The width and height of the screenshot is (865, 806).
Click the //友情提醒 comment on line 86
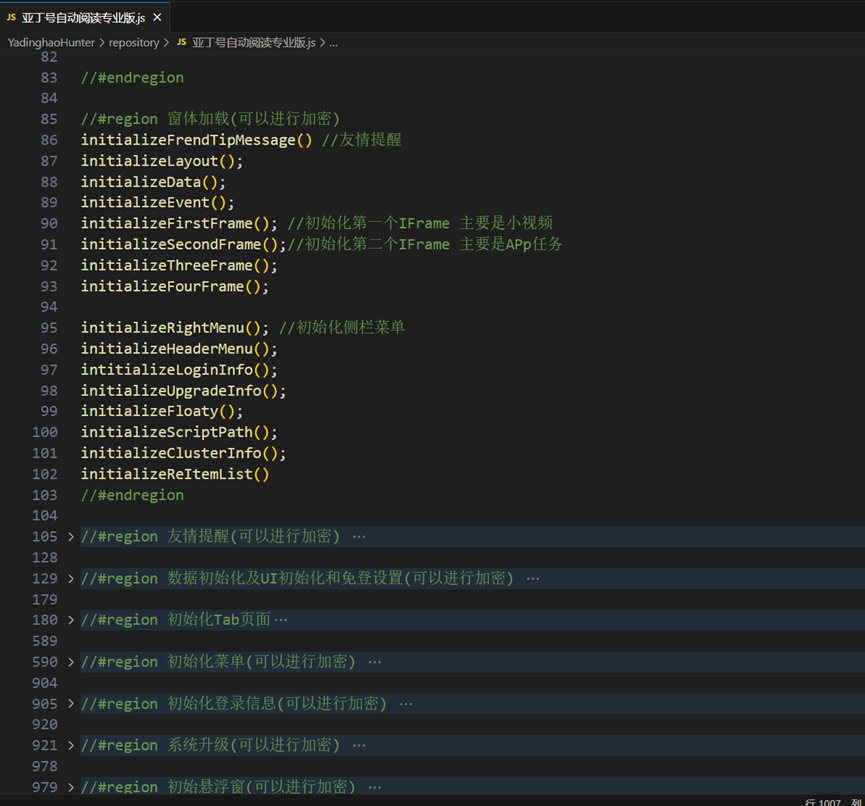(361, 140)
